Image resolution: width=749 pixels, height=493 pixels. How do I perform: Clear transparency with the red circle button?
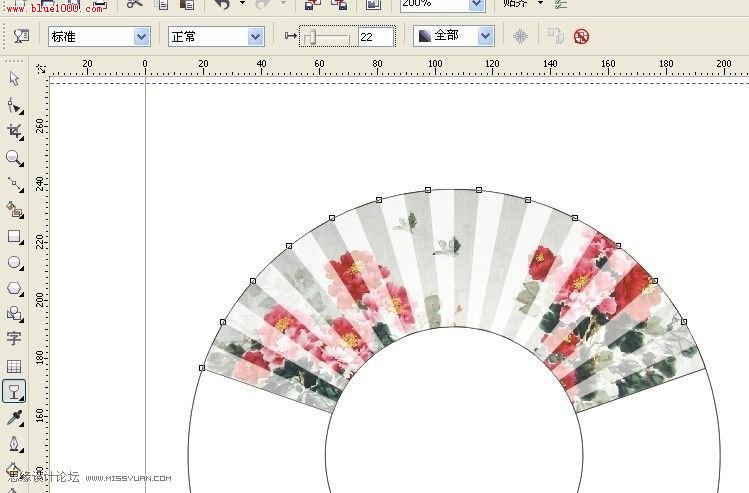581,36
